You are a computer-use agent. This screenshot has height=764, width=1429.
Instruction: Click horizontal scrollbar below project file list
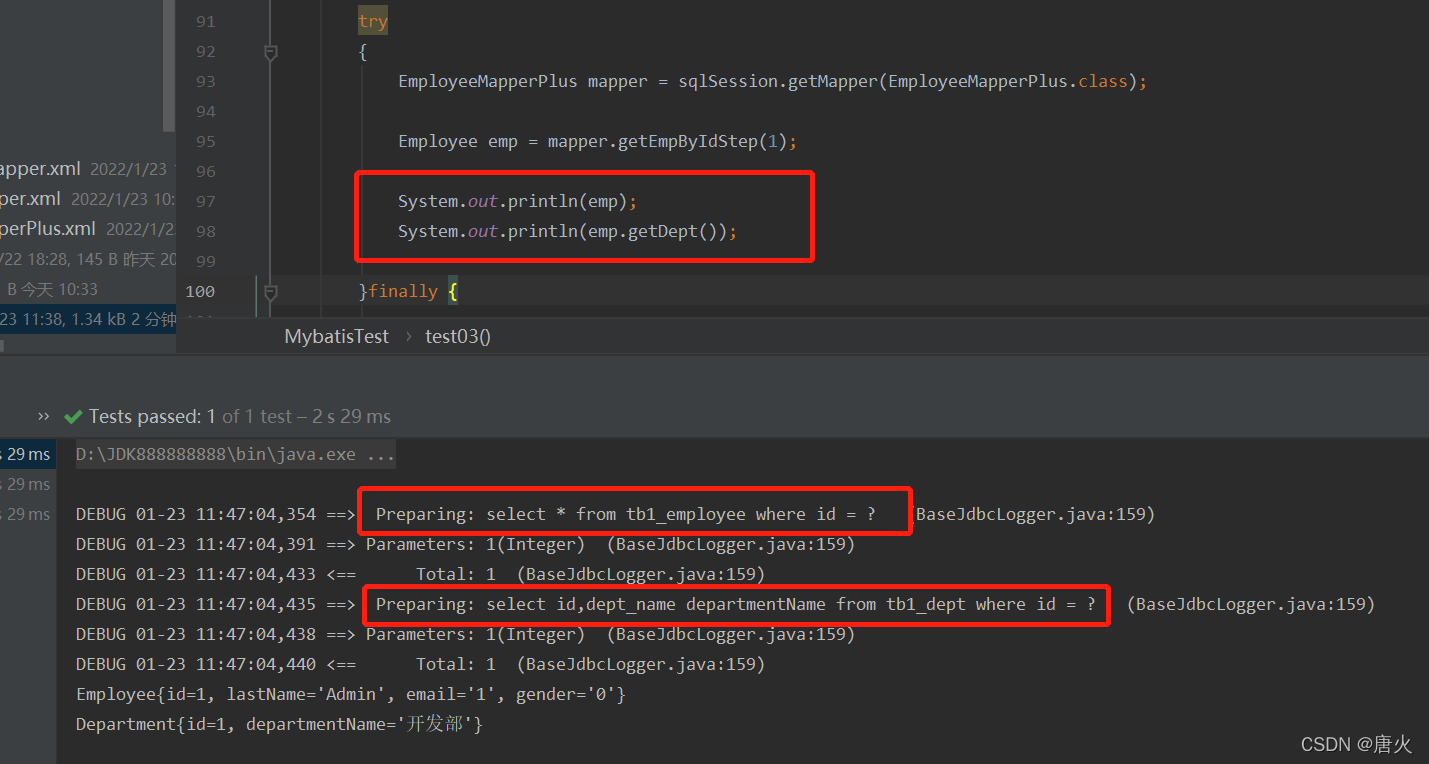click(3, 345)
